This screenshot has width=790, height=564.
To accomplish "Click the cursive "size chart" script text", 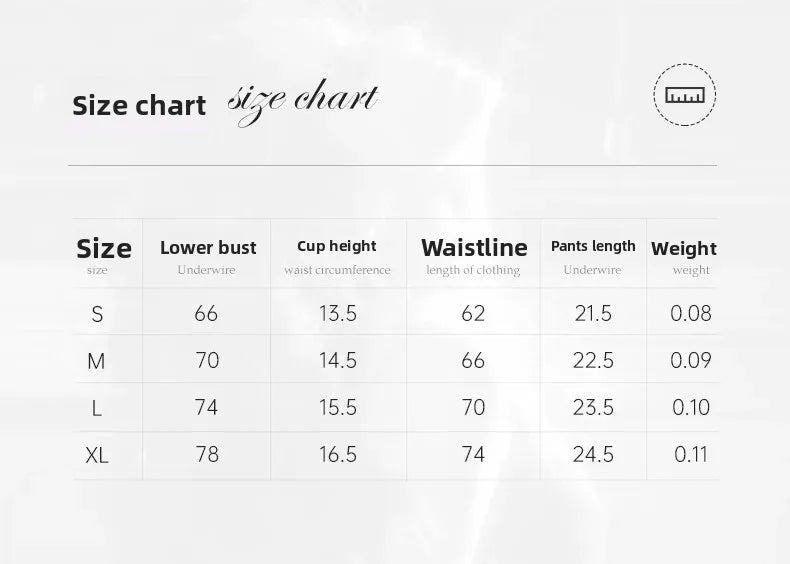I will coord(303,101).
